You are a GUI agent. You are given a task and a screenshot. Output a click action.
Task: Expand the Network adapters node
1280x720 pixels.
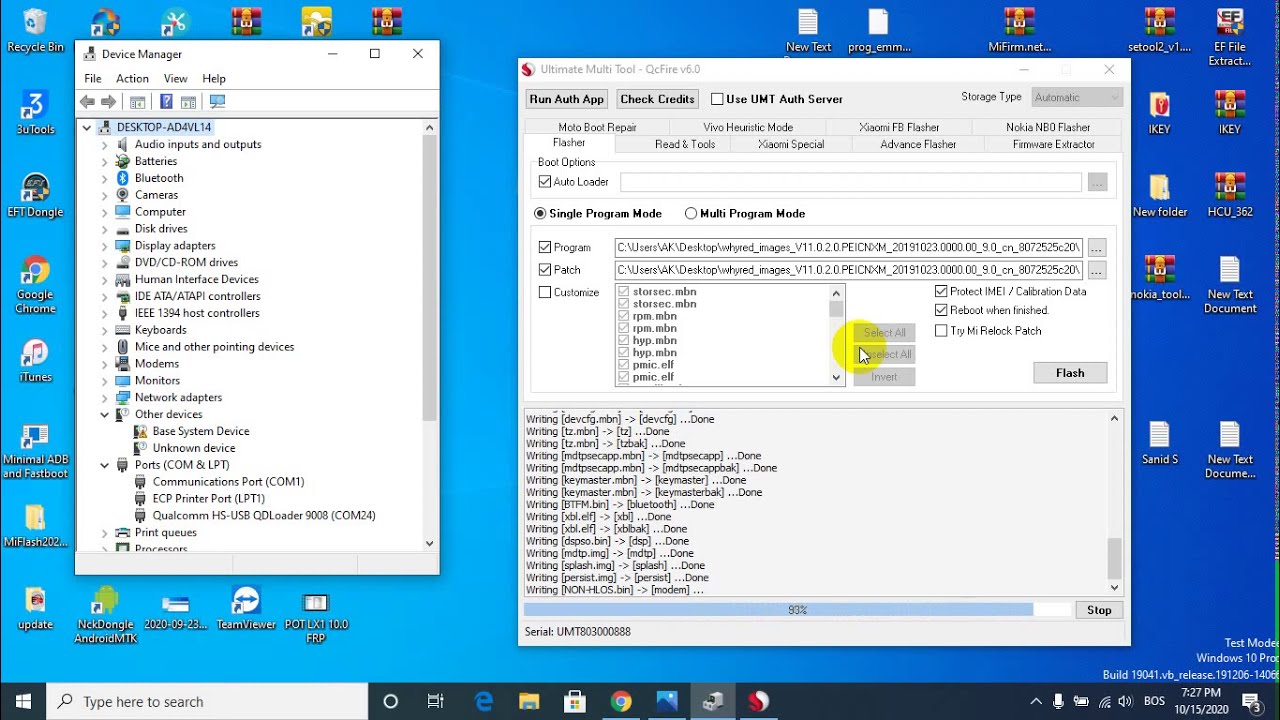(x=104, y=397)
